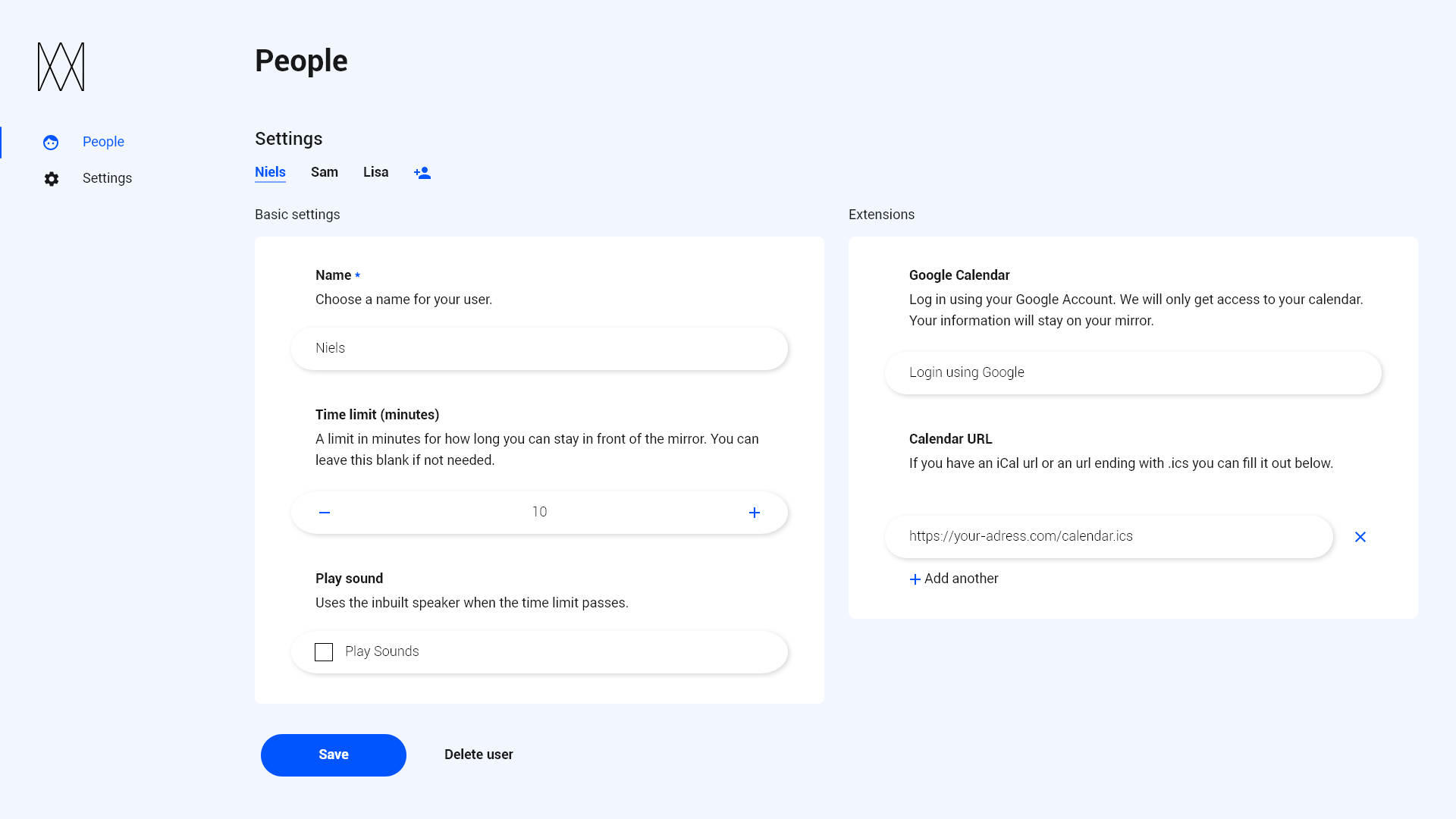Click the plus stepper to increase time
Screen dimensions: 1456x819
tap(754, 513)
